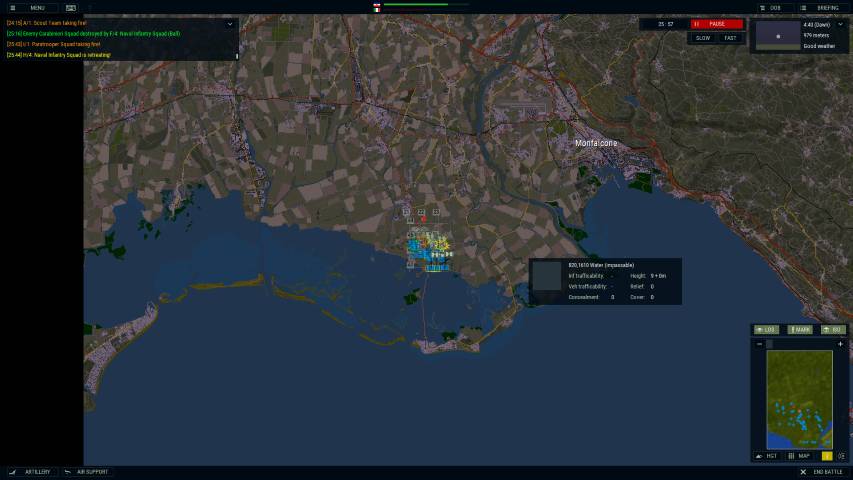Click END BATTLE button
Viewport: 853px width, 480px height.
(x=822, y=472)
